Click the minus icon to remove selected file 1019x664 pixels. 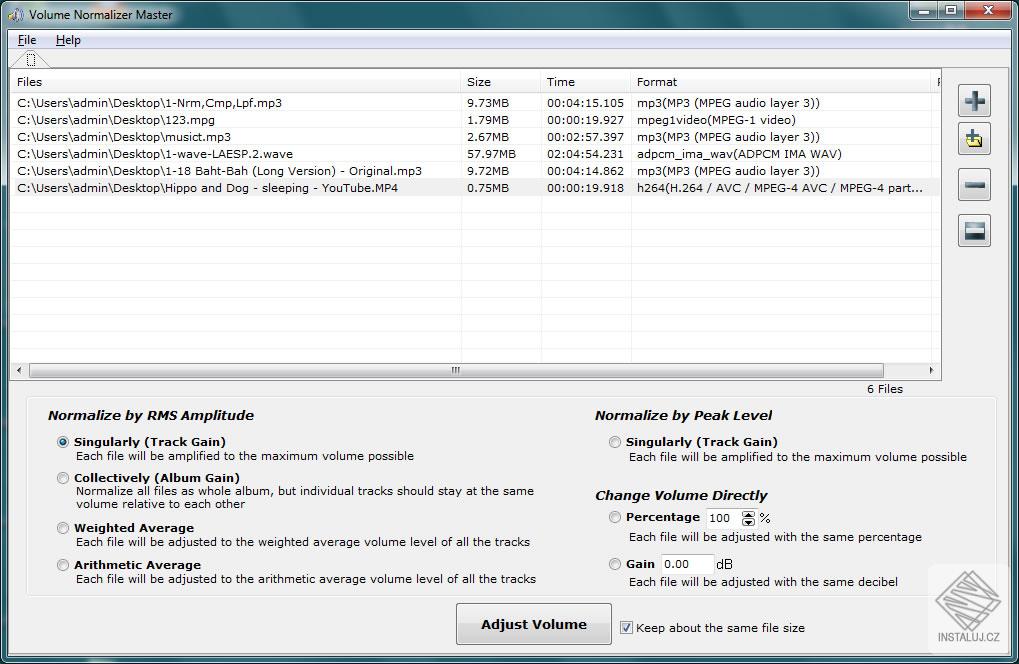pos(973,185)
